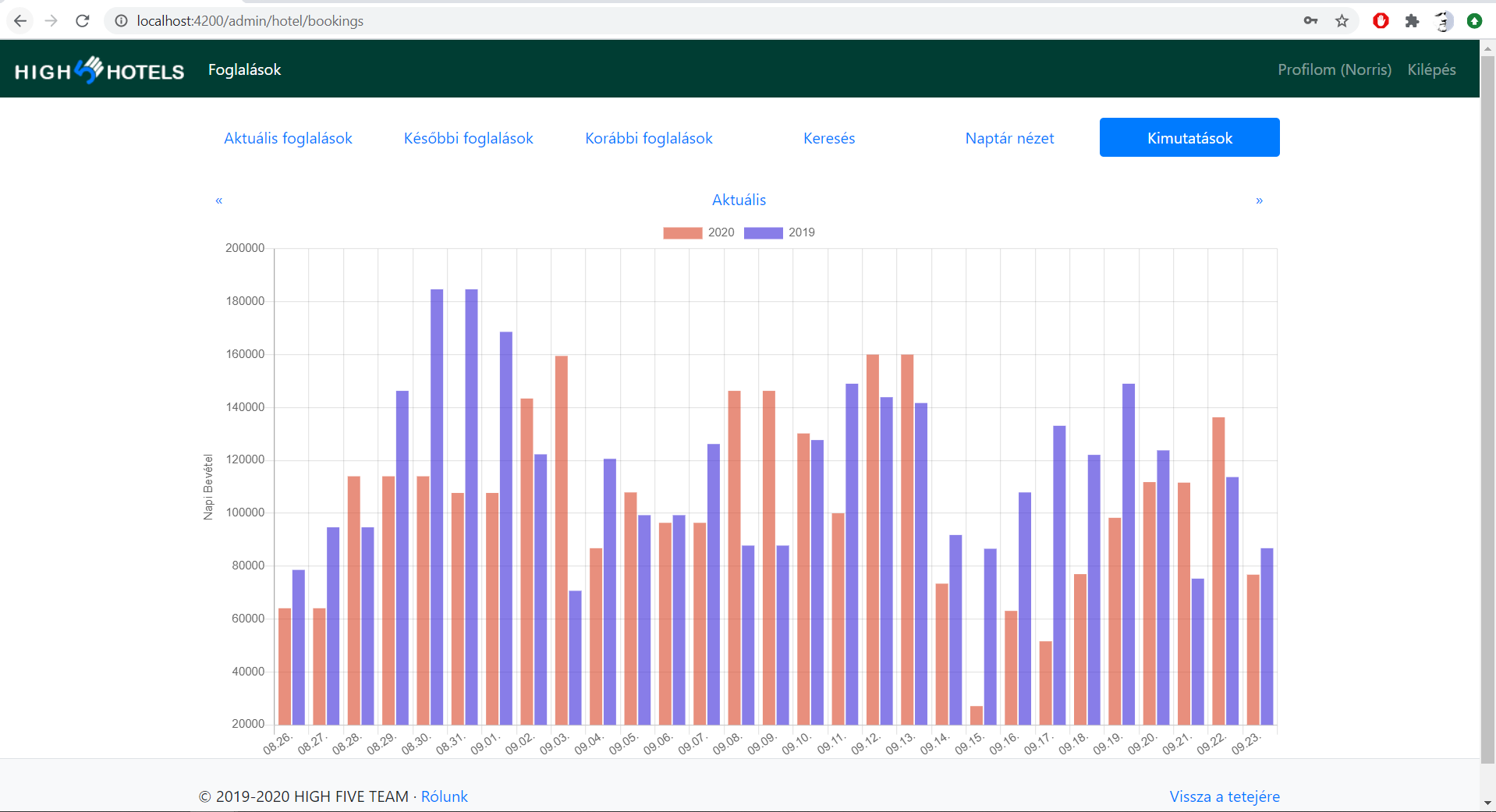The height and width of the screenshot is (812, 1496).
Task: Open the Extensions puzzle piece icon
Action: click(1412, 21)
